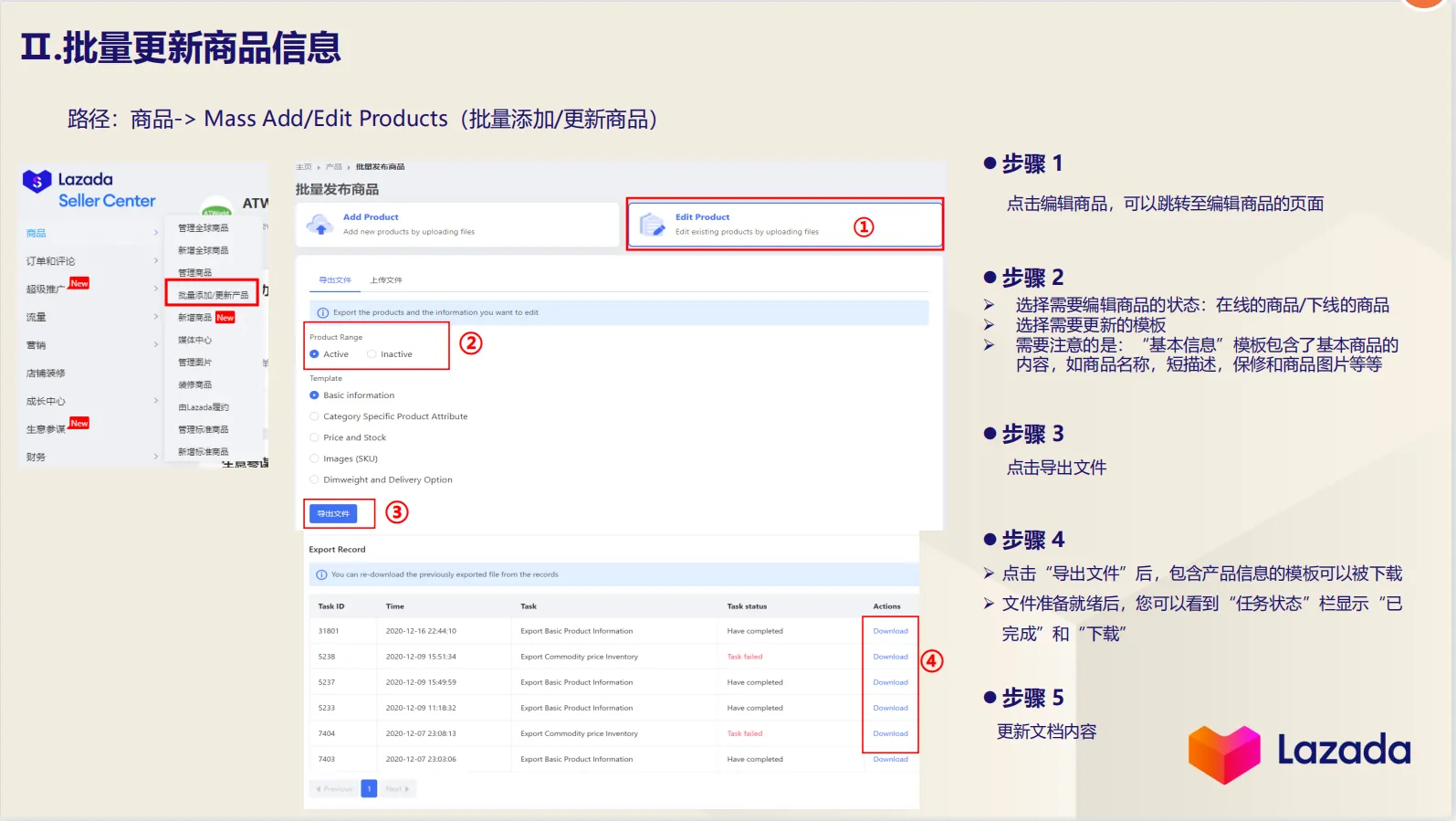Click the Lazada Seller Center logo icon
This screenshot has width=1456, height=821.
tap(37, 181)
